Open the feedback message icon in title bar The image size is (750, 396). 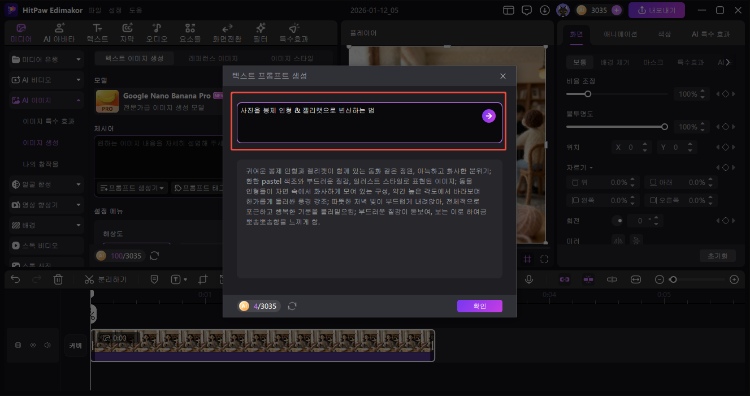tap(527, 10)
